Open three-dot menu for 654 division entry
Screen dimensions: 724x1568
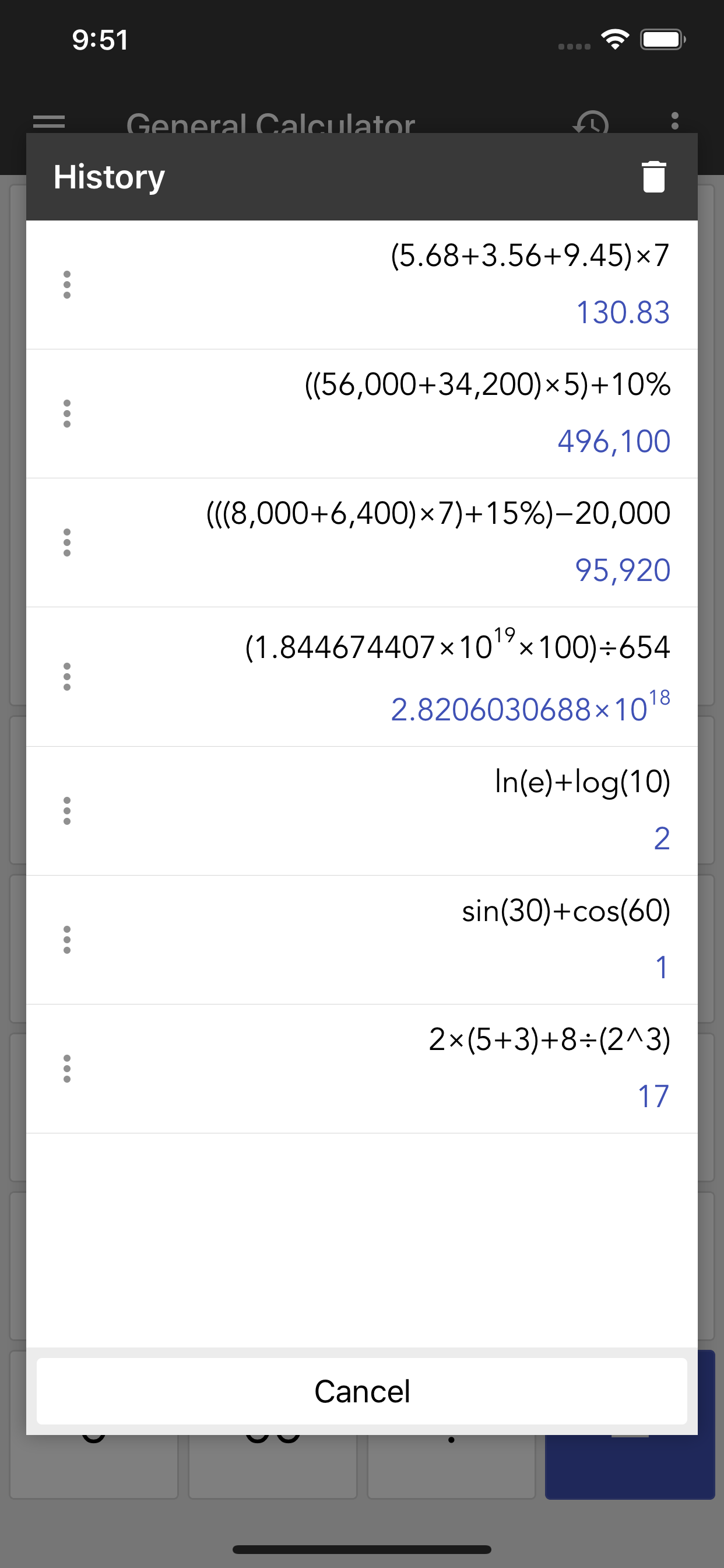[67, 677]
